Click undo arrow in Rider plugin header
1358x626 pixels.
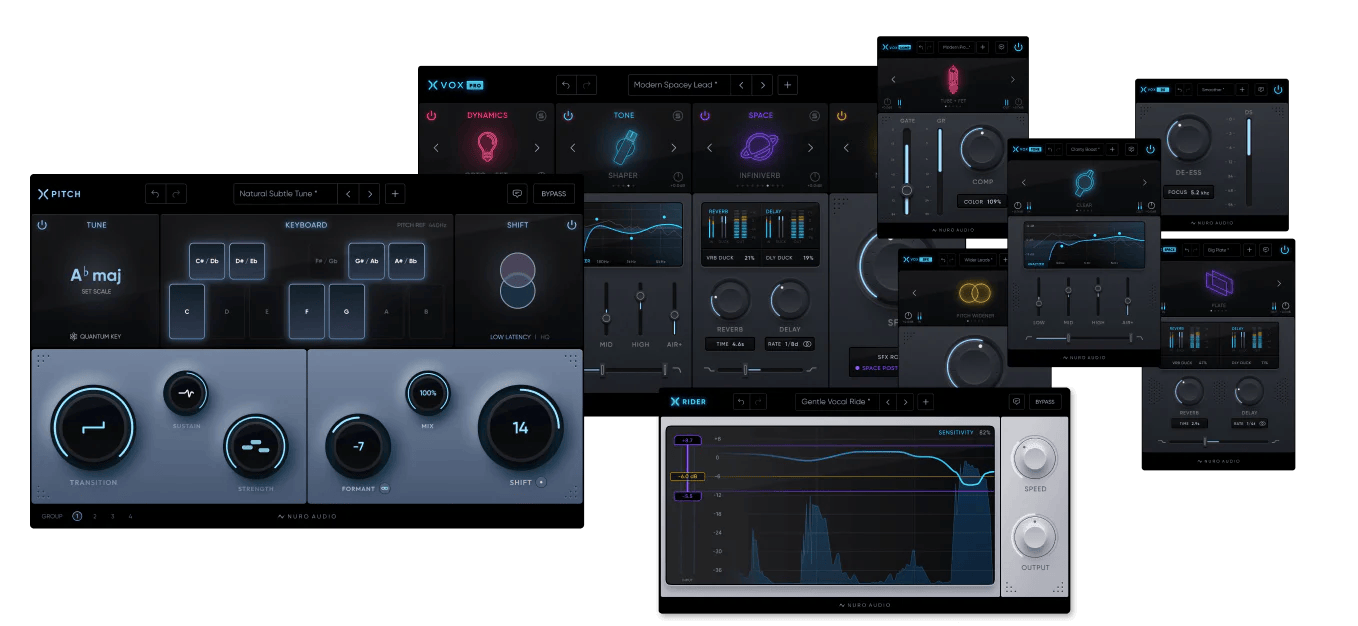[741, 402]
